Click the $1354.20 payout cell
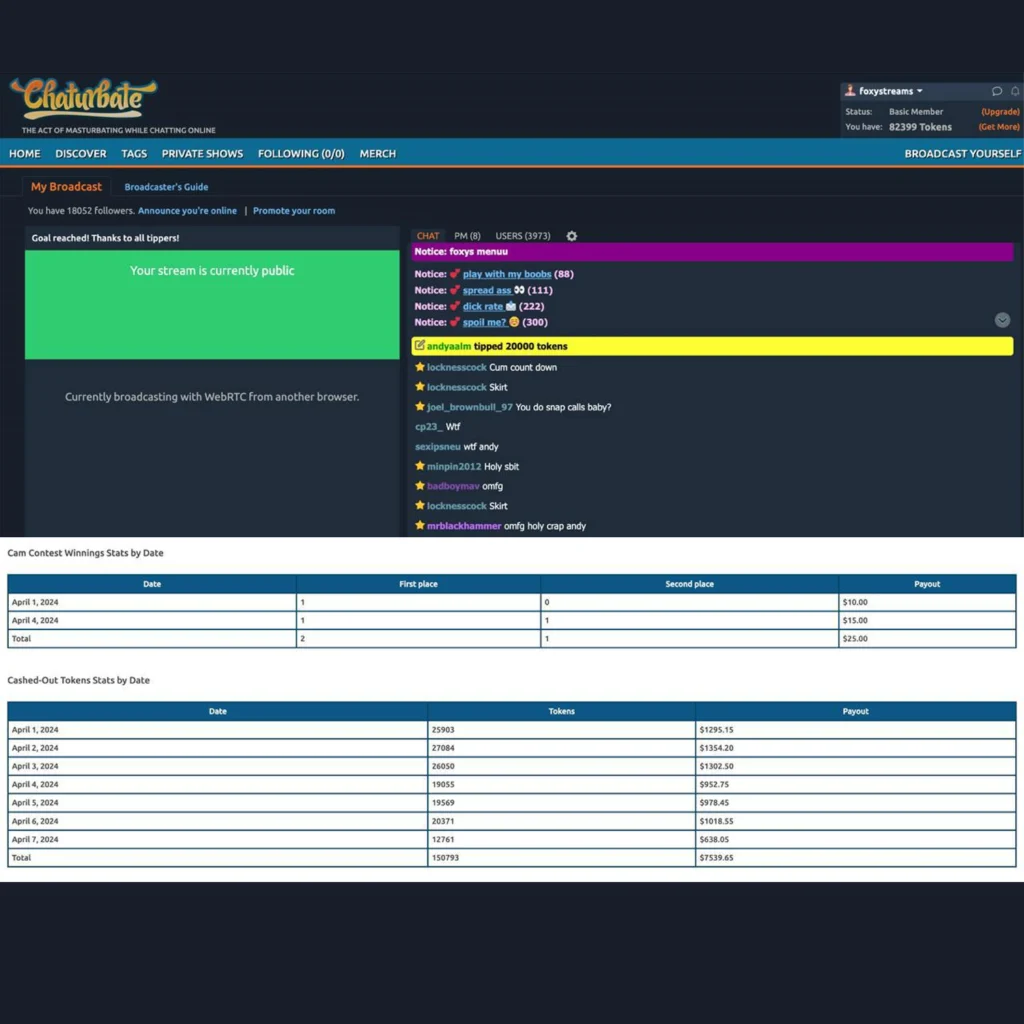Image resolution: width=1024 pixels, height=1024 pixels. tap(856, 748)
